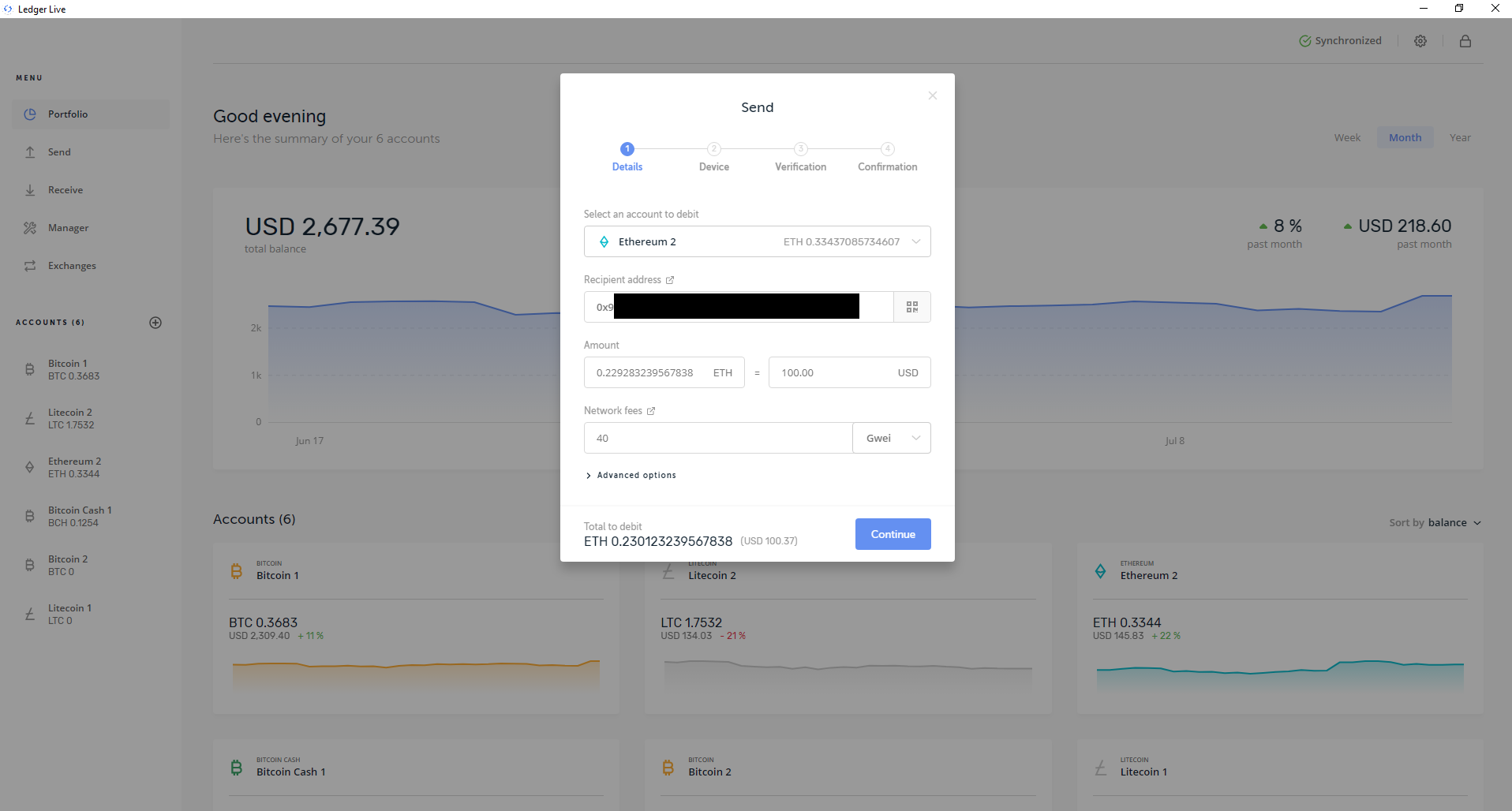Image resolution: width=1512 pixels, height=811 pixels.
Task: Lock the app with padlock icon
Action: [x=1465, y=41]
